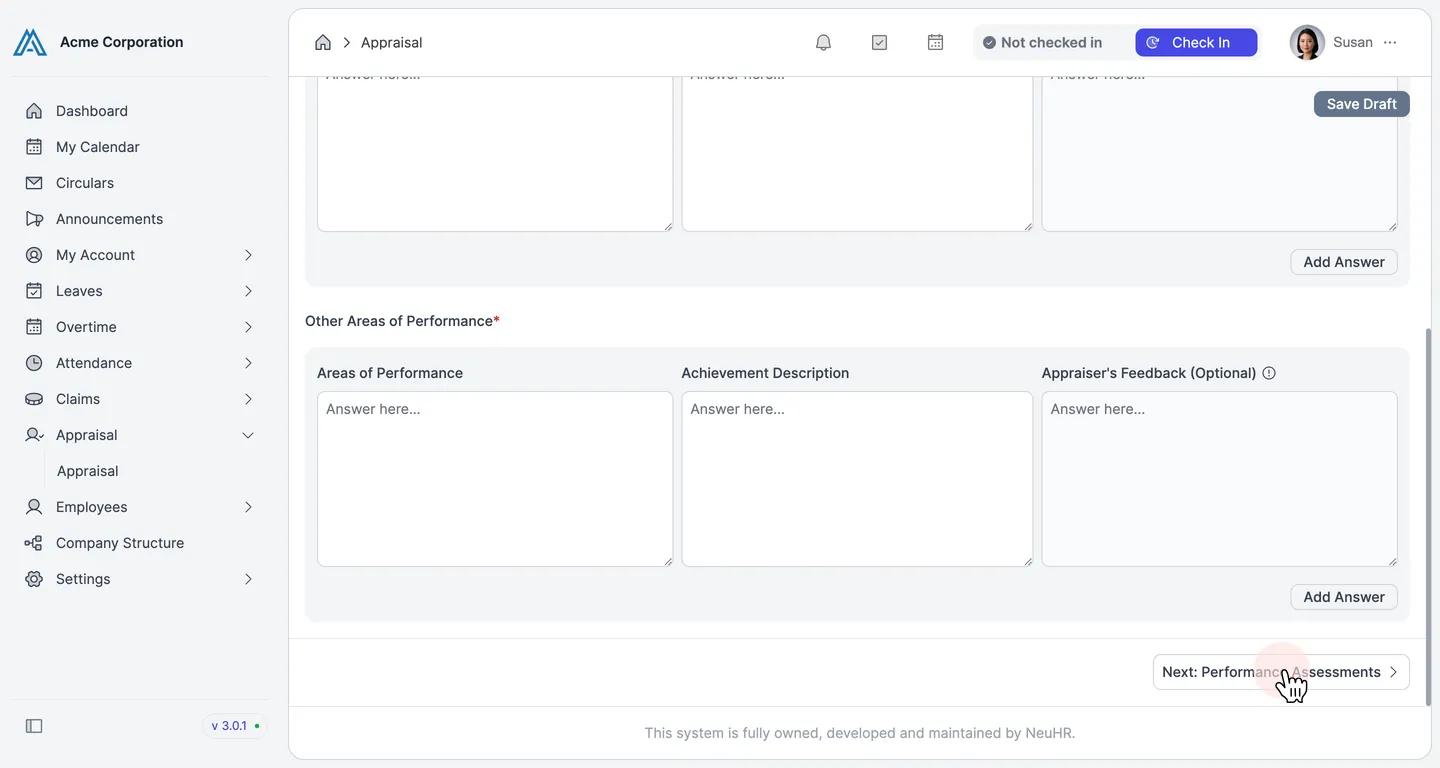Click the My Calendar sidebar icon
The height and width of the screenshot is (768, 1440).
(x=34, y=147)
